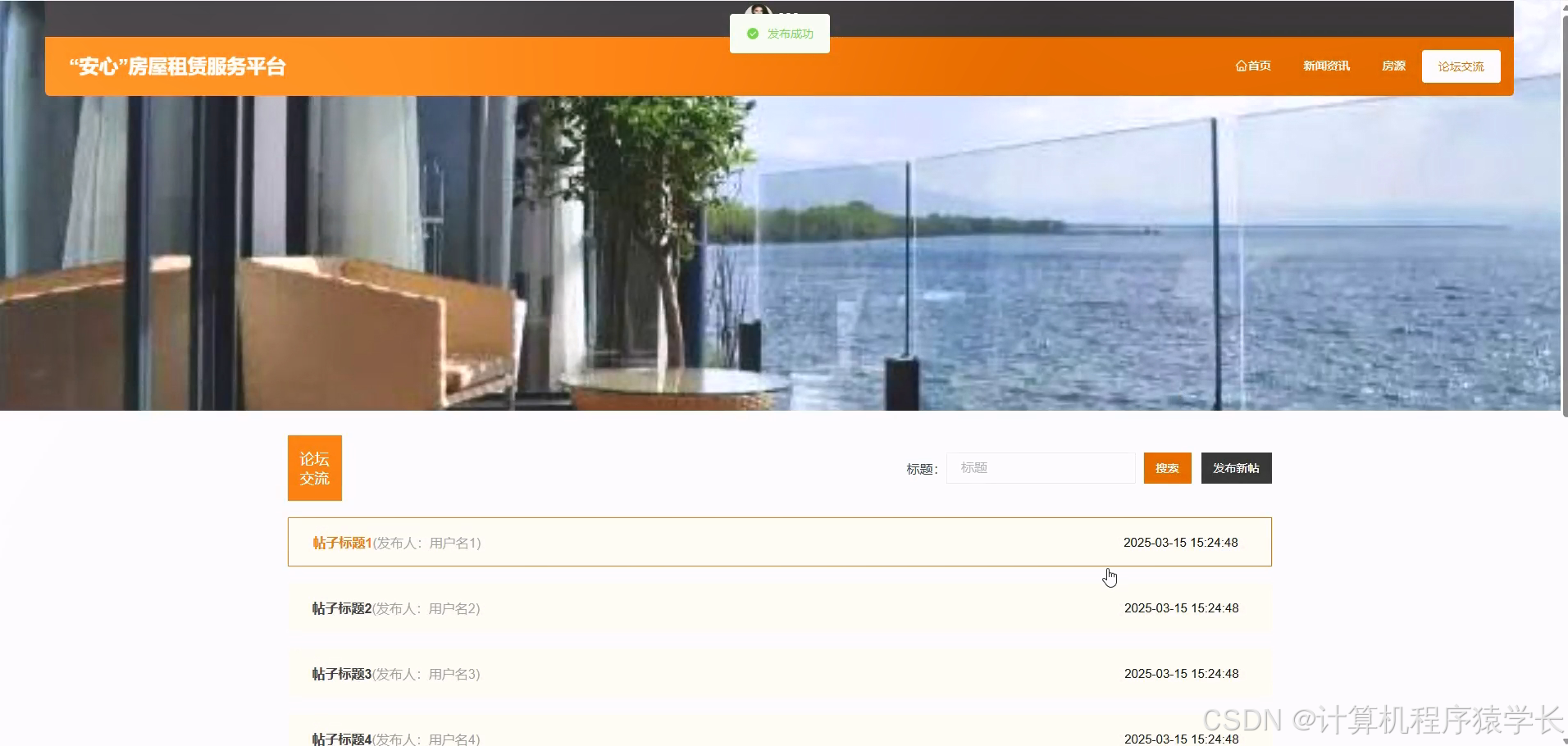
Task: Click the site title “安心”房屋租赁服务平台
Action: point(177,66)
